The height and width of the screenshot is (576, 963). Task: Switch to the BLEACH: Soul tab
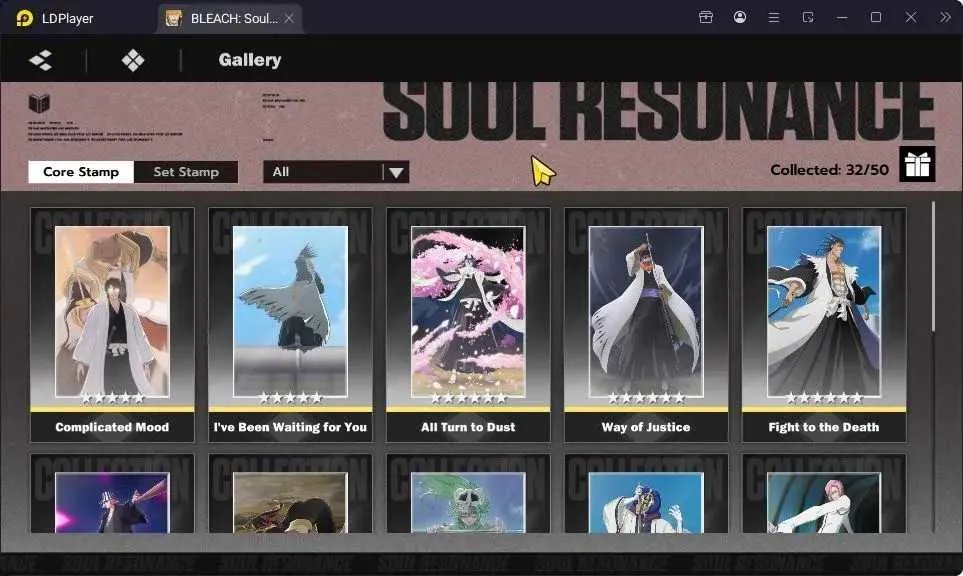228,18
